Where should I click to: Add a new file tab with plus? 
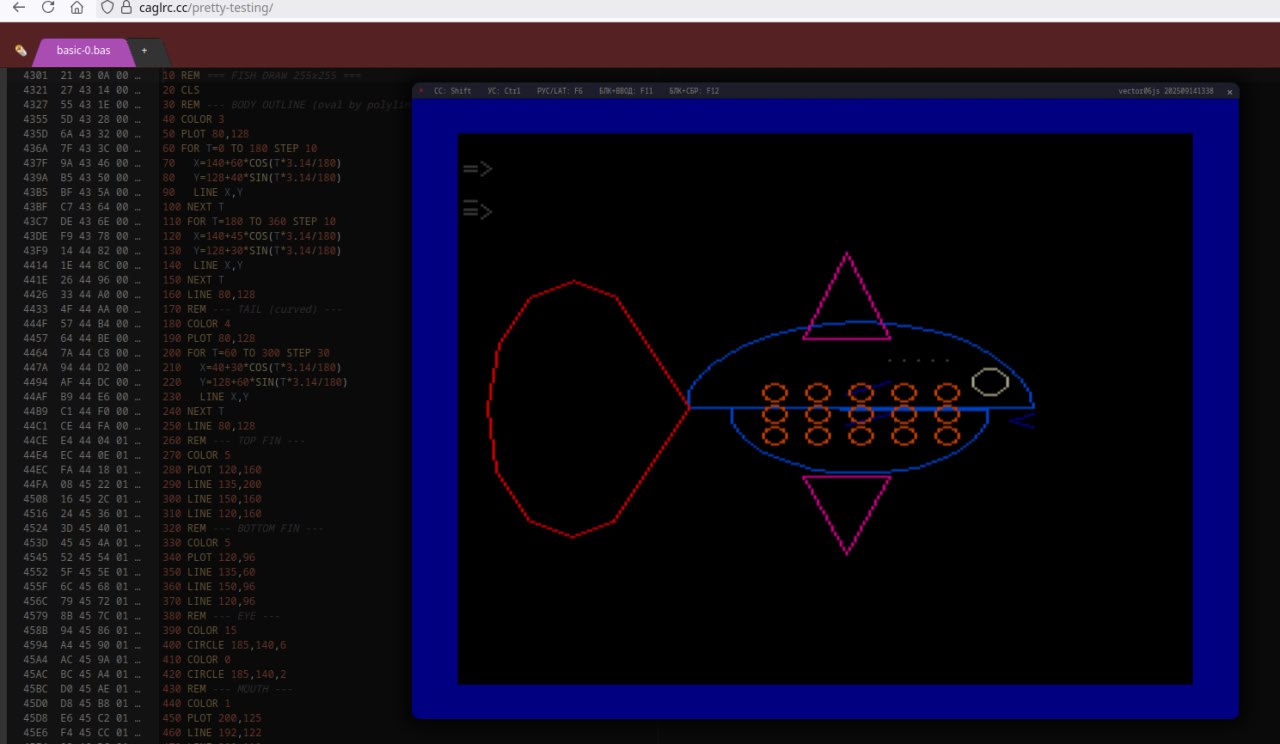click(144, 50)
